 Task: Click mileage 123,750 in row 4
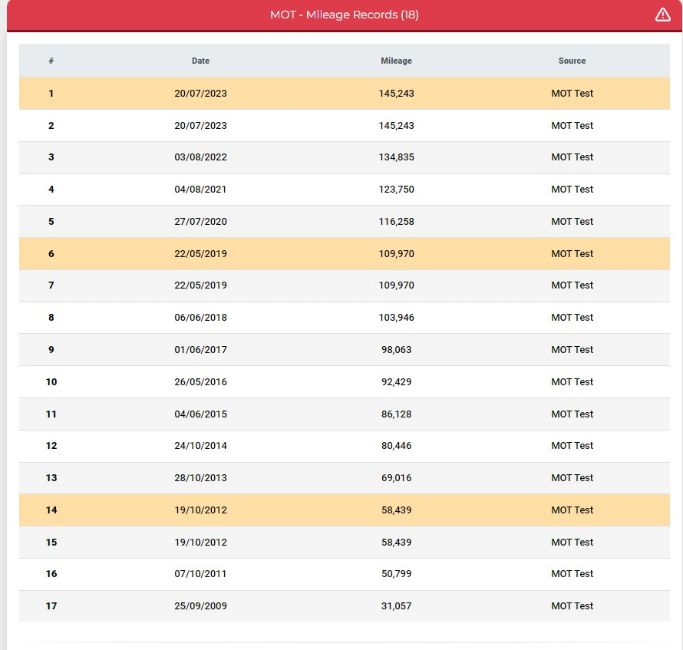[x=396, y=190]
